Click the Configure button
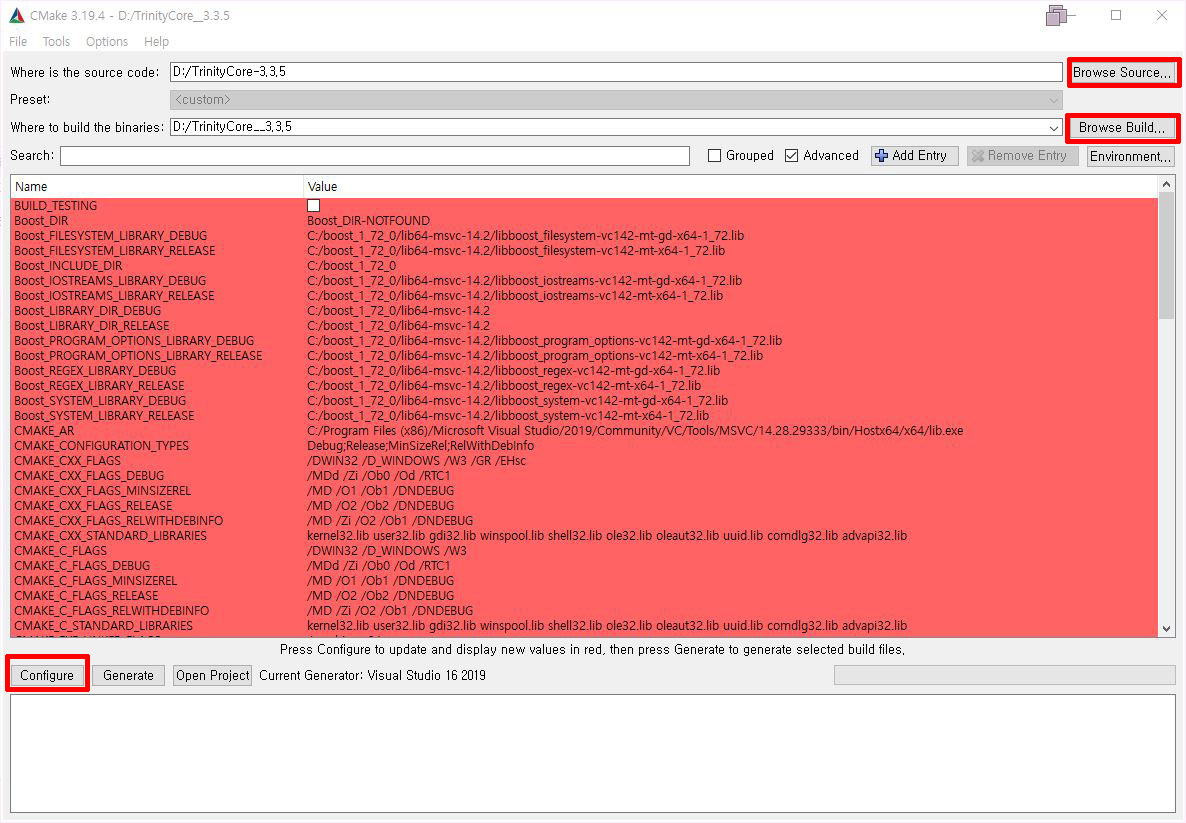The image size is (1186, 823). point(47,675)
